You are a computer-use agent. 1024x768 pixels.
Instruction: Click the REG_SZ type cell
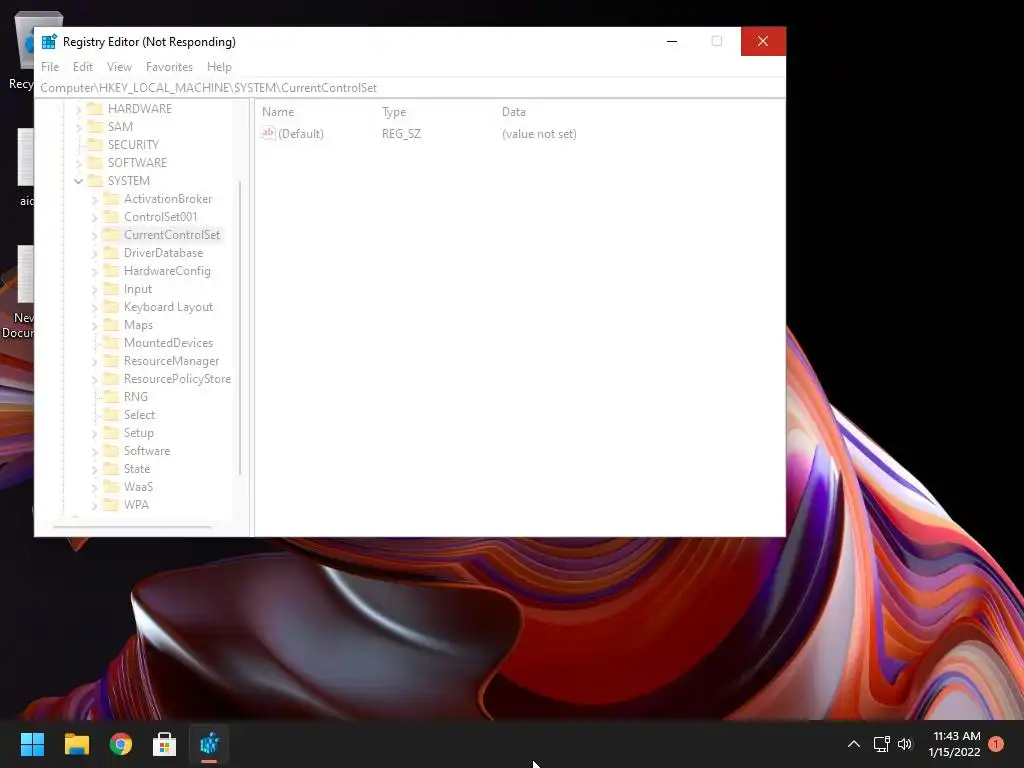pos(401,133)
